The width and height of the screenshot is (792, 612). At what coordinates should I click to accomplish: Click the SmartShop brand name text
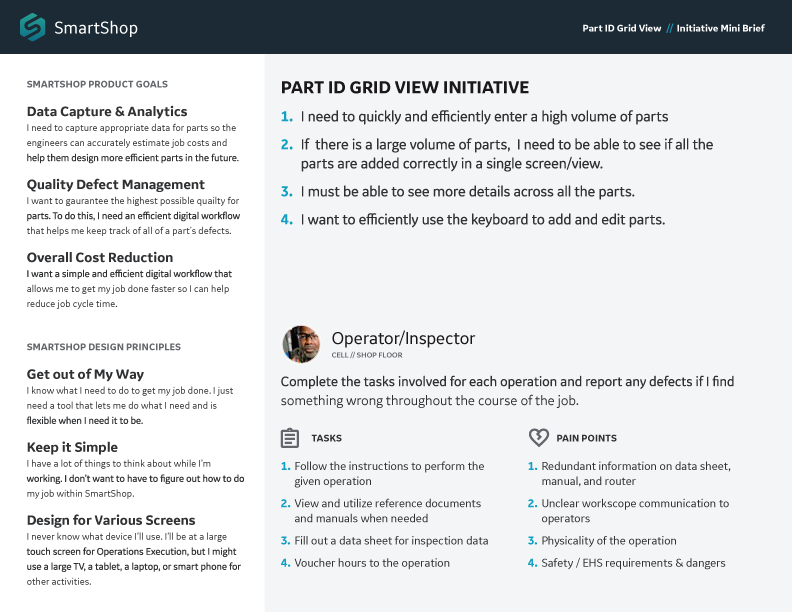pyautogui.click(x=95, y=28)
